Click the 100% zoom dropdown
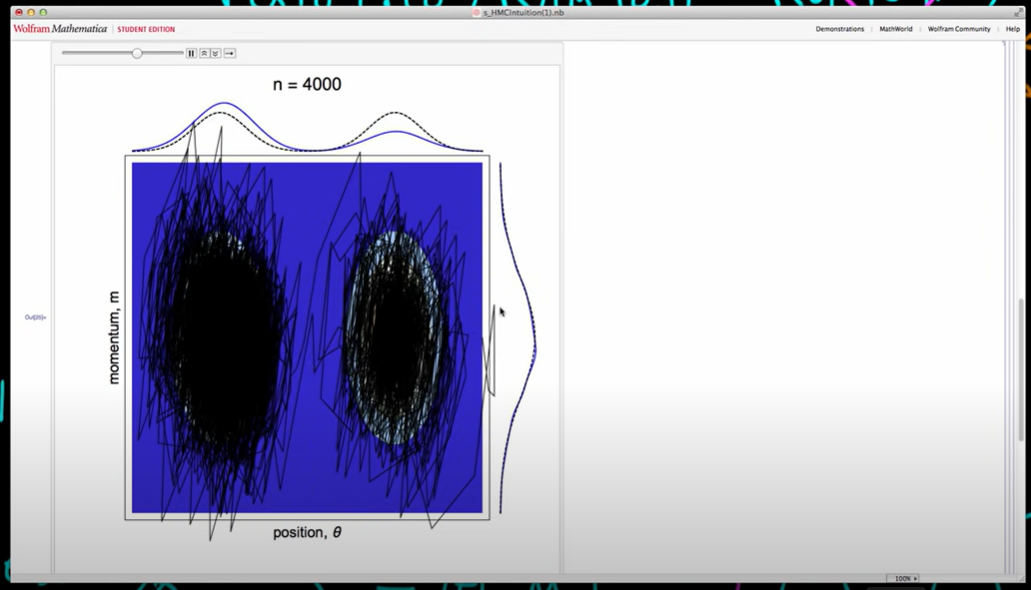 [905, 578]
